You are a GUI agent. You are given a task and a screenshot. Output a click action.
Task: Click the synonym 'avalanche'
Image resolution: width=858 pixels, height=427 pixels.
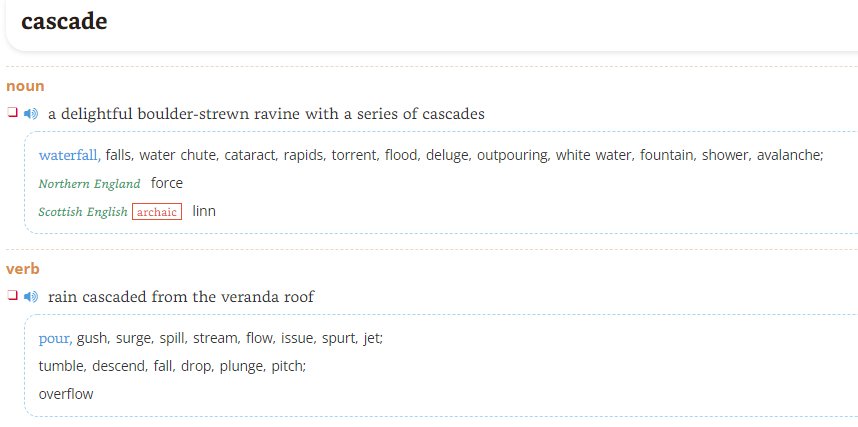pos(790,155)
